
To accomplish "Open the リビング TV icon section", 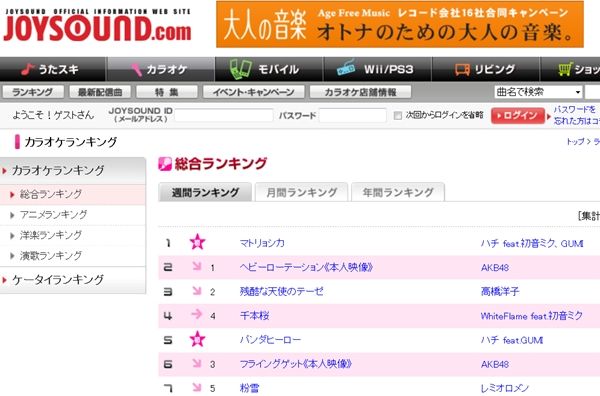I will (486, 69).
